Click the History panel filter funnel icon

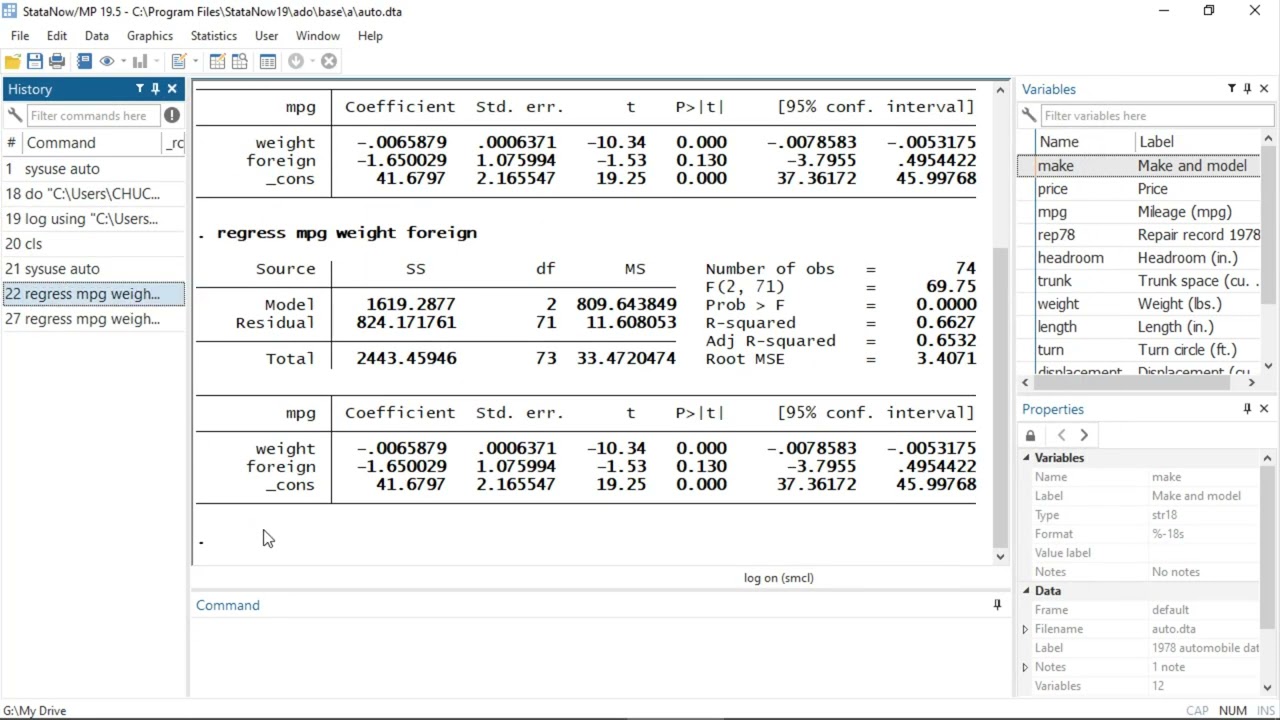140,89
